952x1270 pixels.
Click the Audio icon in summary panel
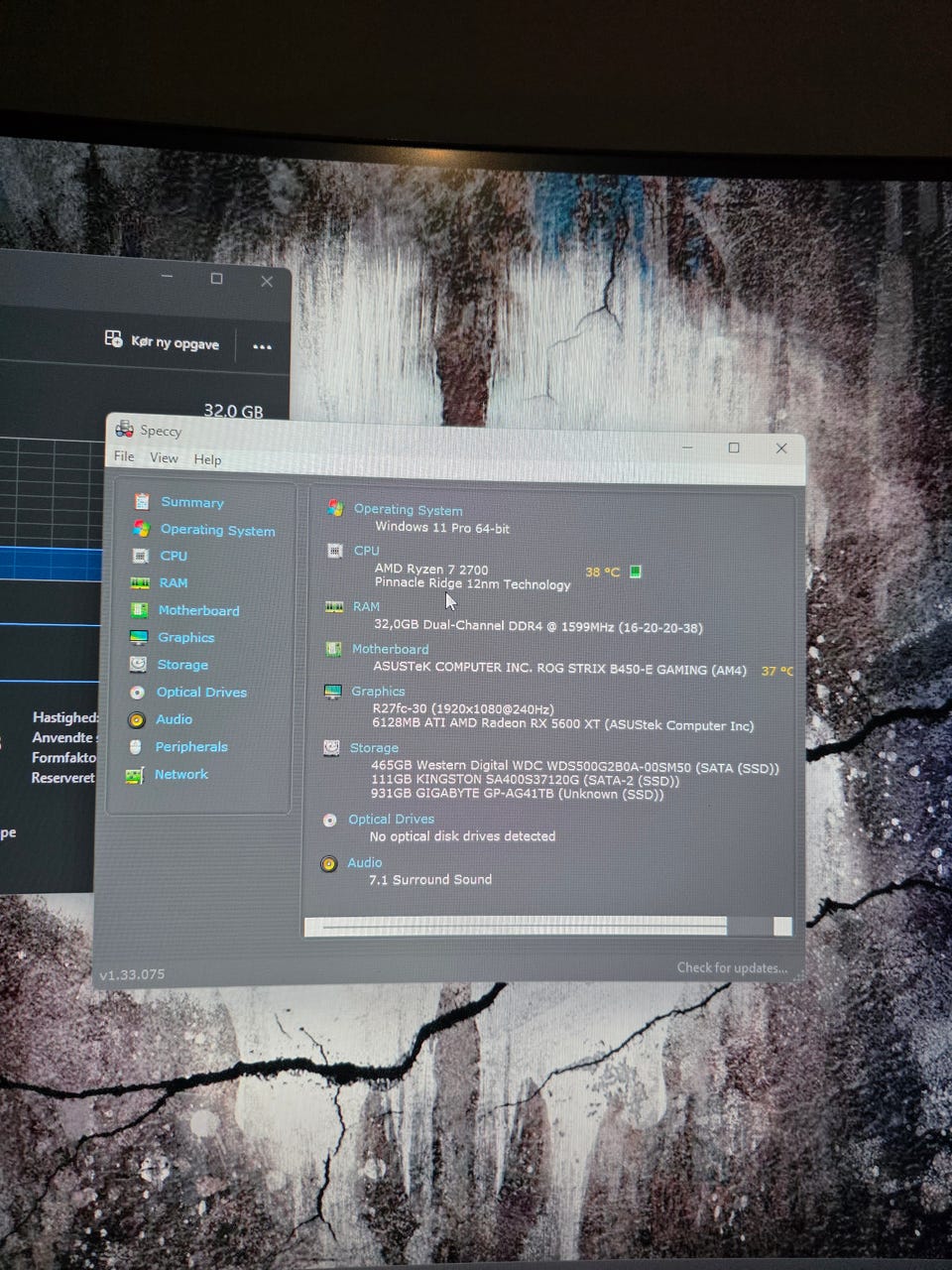pyautogui.click(x=328, y=863)
